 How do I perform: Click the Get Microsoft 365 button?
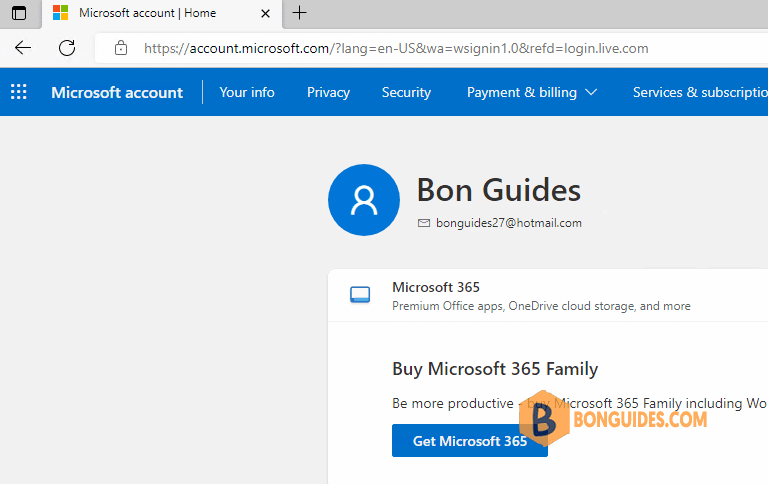[470, 440]
